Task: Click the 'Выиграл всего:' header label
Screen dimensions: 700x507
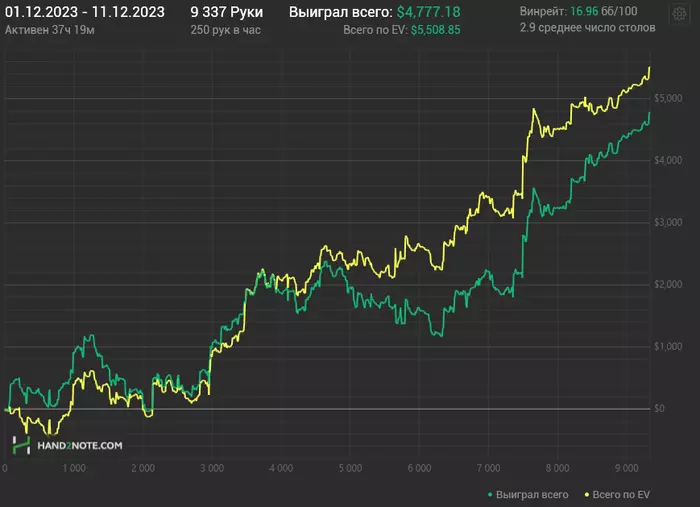Action: [x=341, y=12]
